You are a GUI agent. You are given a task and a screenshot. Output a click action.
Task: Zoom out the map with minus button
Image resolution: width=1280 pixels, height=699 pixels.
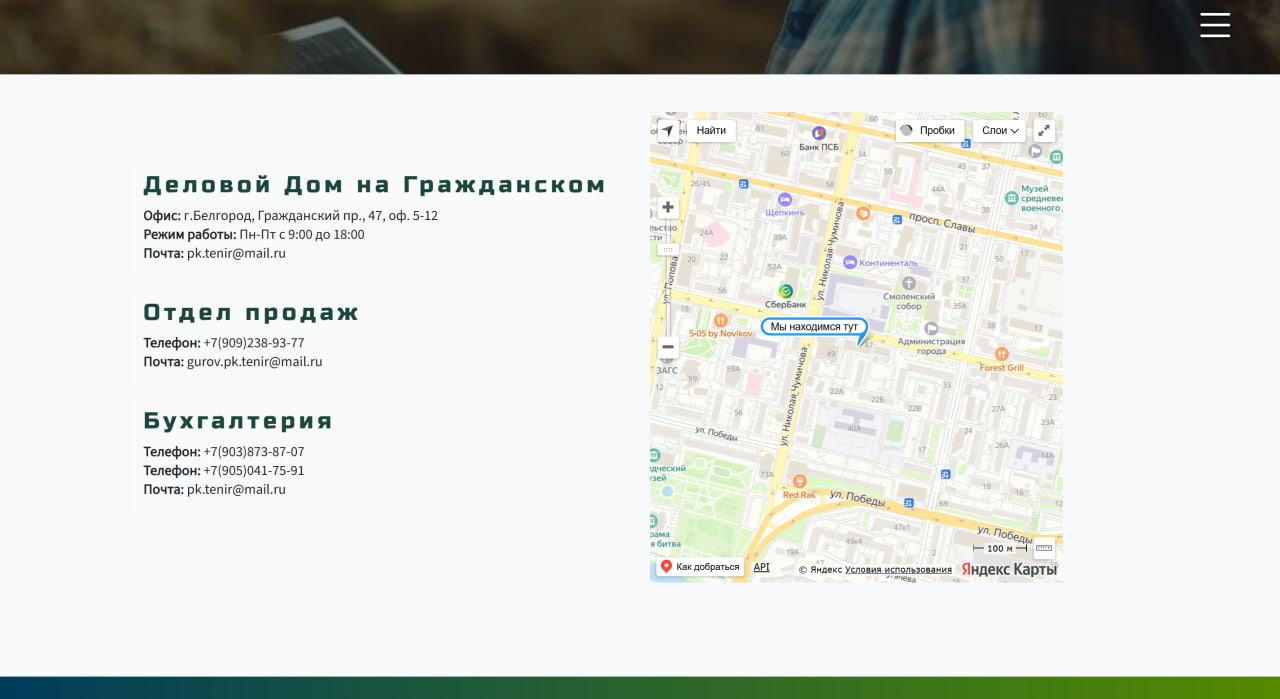tap(668, 347)
